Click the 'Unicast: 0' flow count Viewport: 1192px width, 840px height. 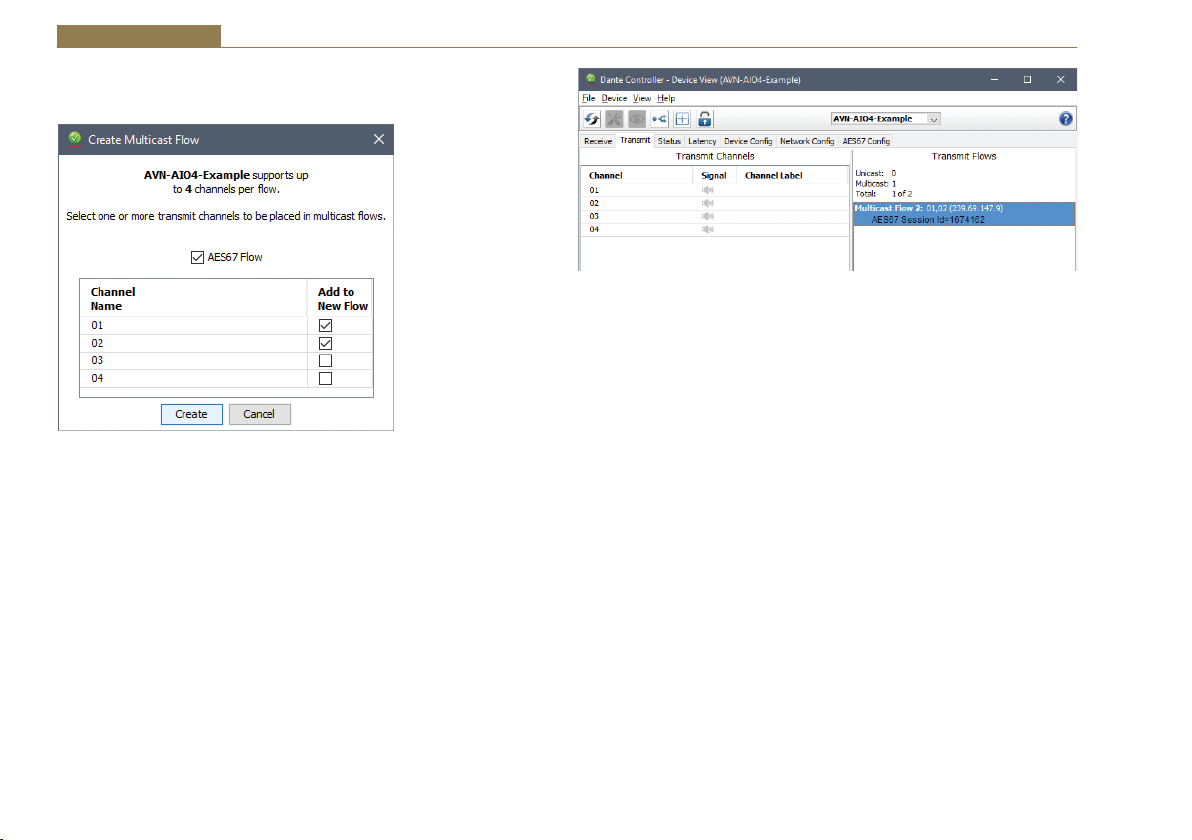click(876, 173)
